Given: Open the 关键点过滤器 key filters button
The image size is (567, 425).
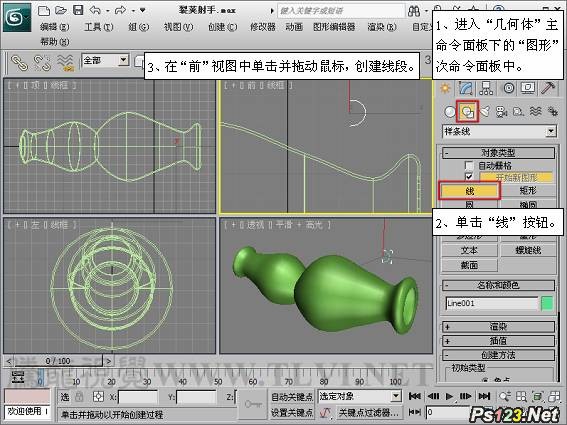Looking at the screenshot, I should point(369,412).
